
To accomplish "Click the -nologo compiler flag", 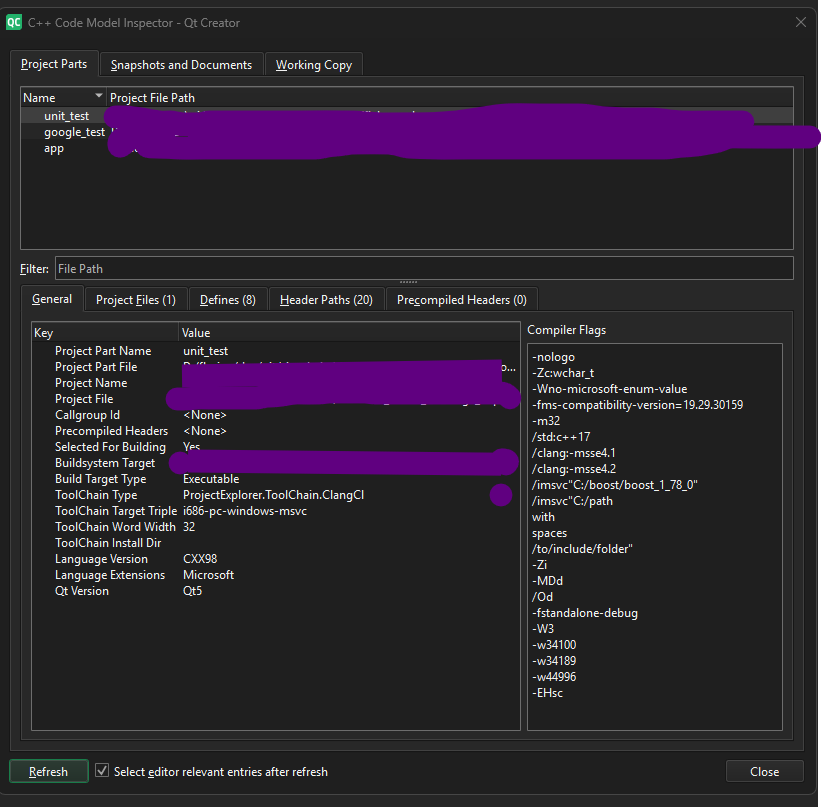I will [x=553, y=357].
